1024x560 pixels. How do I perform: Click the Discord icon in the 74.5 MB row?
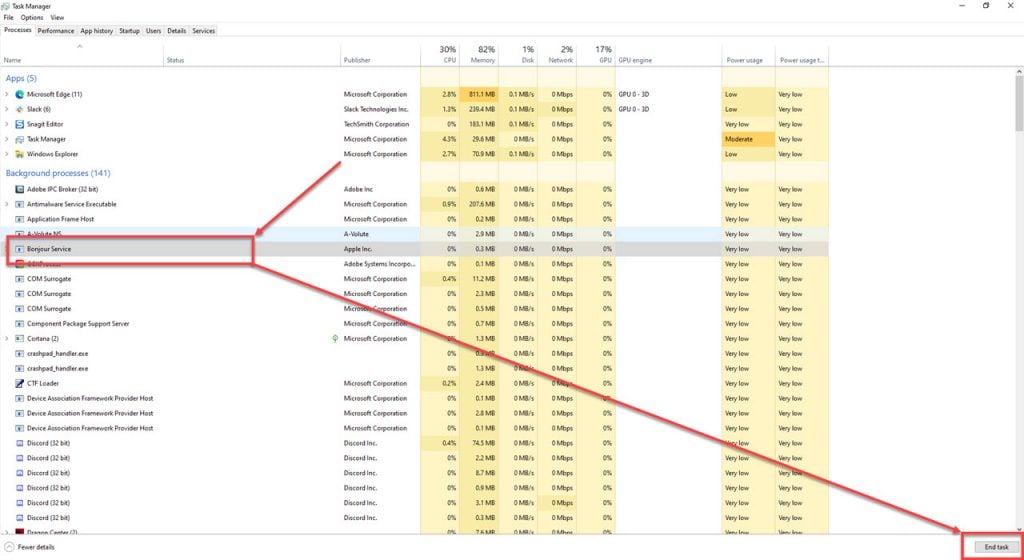coord(20,443)
